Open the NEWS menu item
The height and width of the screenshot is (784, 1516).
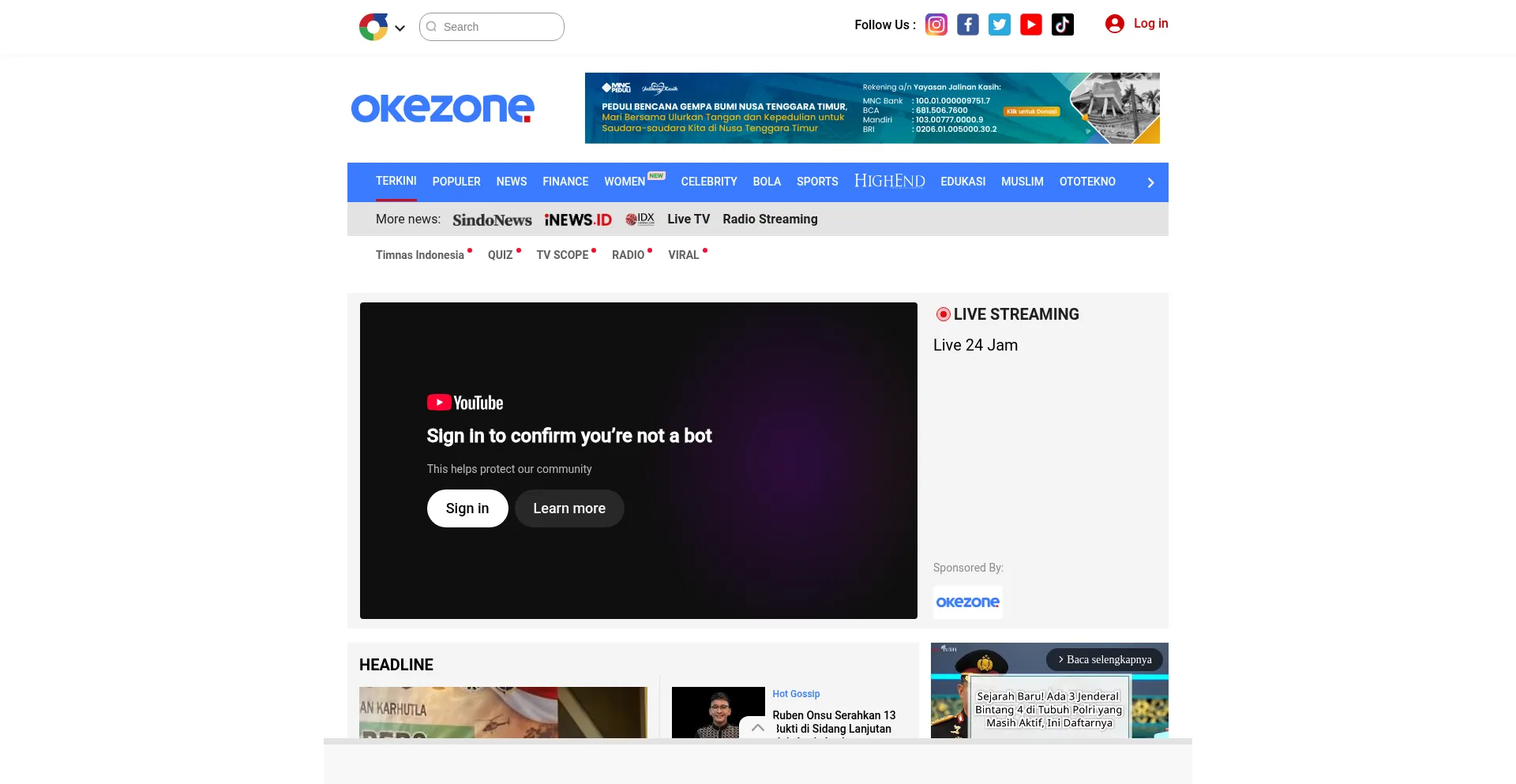point(512,182)
